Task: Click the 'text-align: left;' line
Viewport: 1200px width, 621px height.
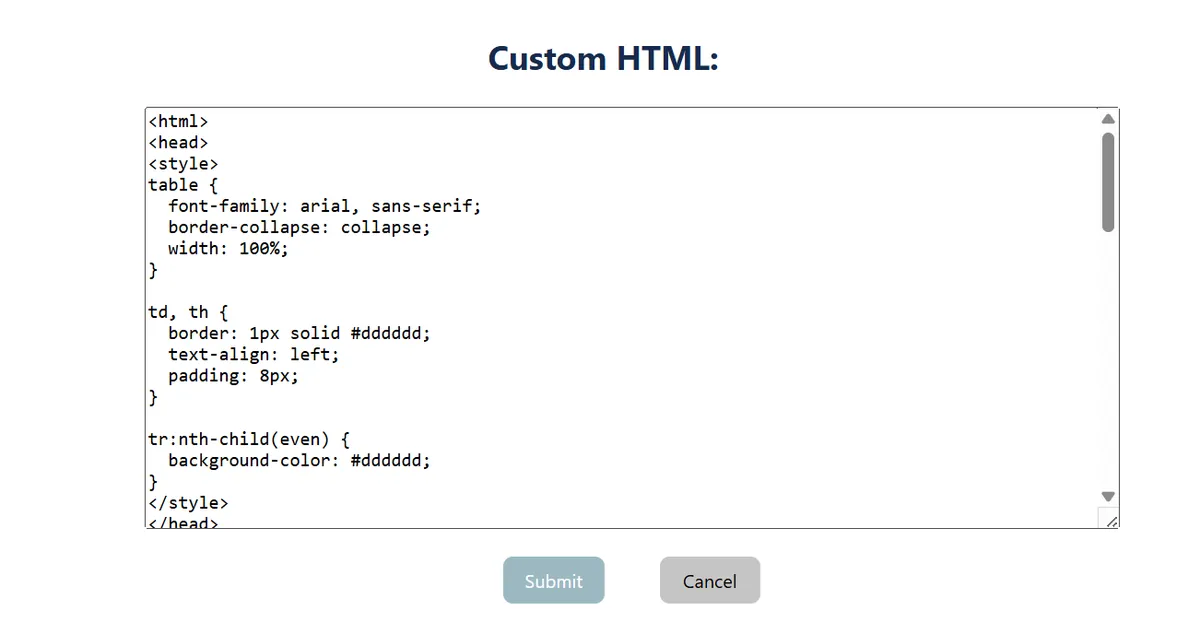Action: [x=254, y=354]
